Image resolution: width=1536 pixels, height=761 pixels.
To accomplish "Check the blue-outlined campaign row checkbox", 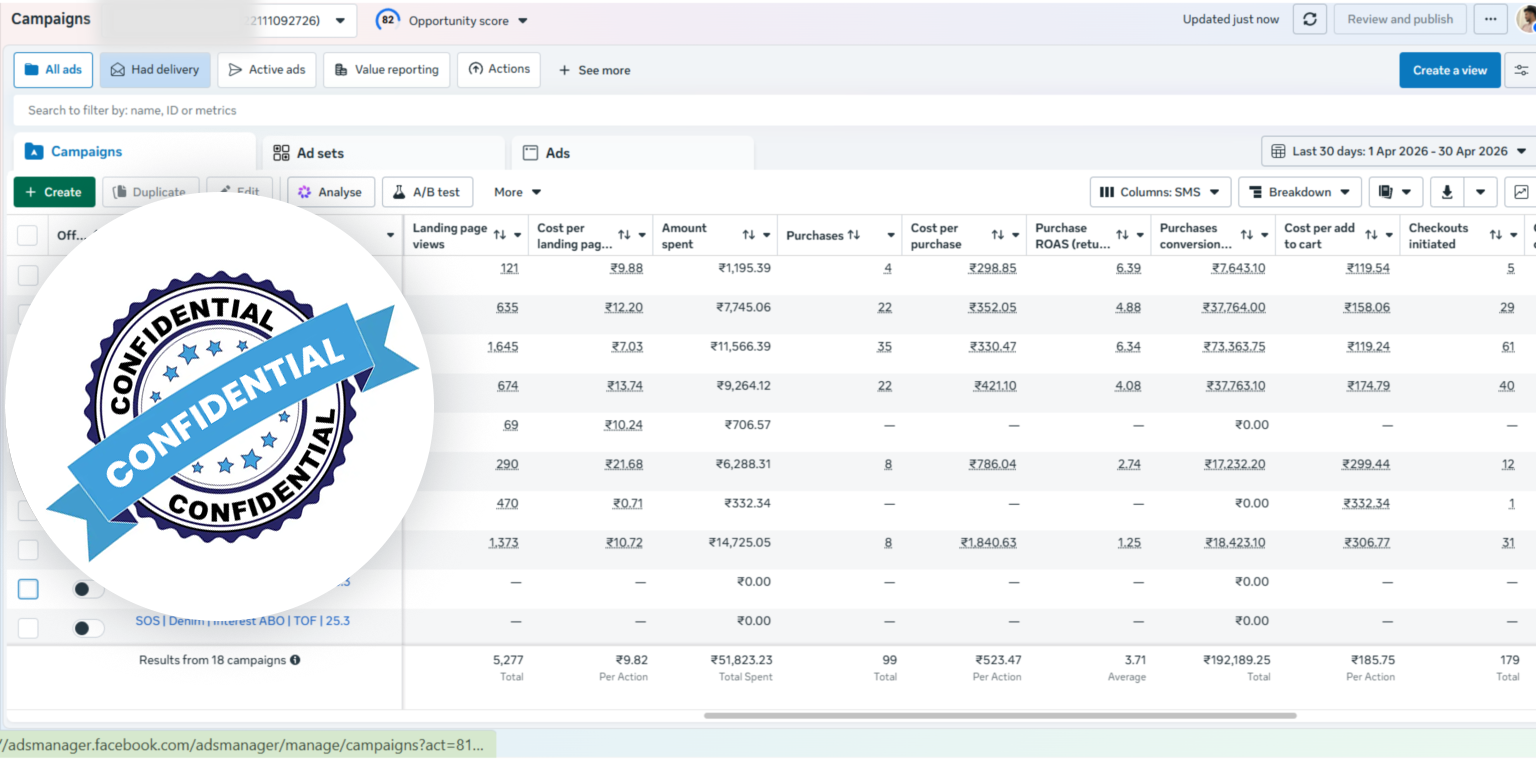I will click(x=28, y=589).
